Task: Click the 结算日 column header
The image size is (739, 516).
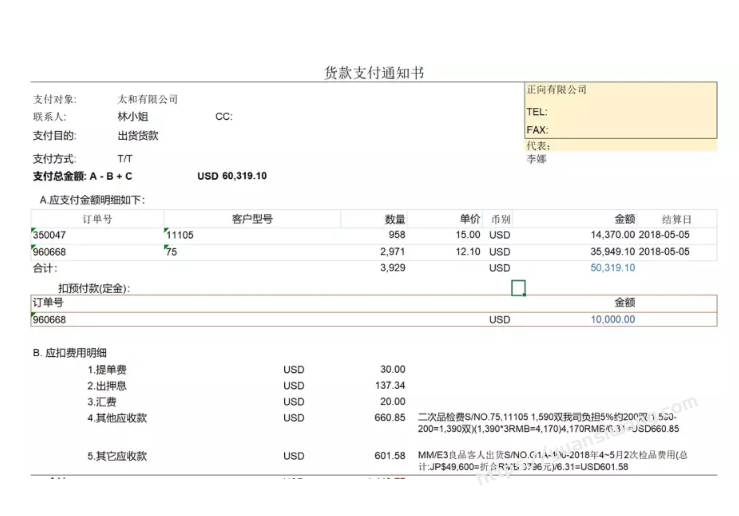Action: (x=677, y=220)
